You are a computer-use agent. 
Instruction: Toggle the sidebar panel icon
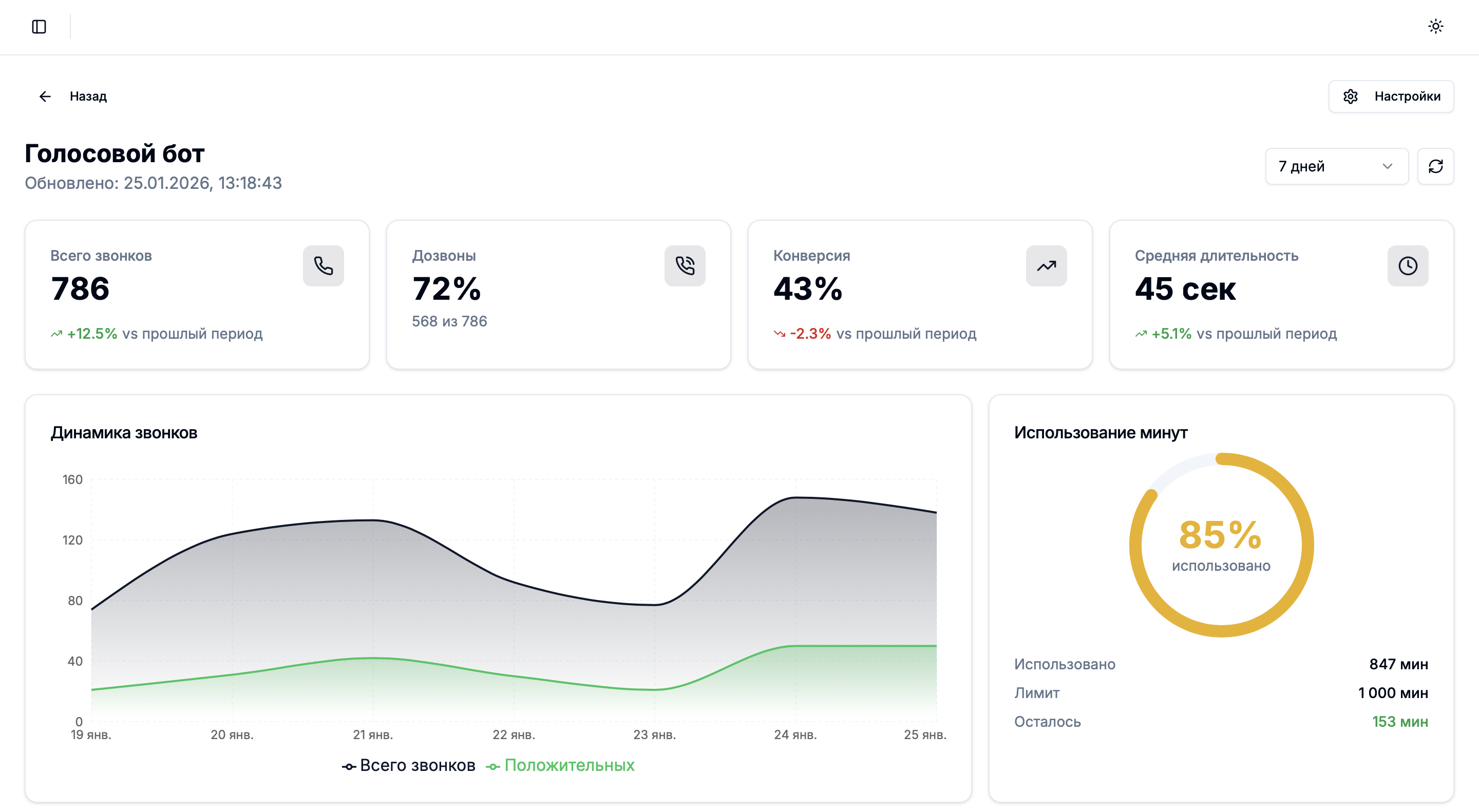39,26
